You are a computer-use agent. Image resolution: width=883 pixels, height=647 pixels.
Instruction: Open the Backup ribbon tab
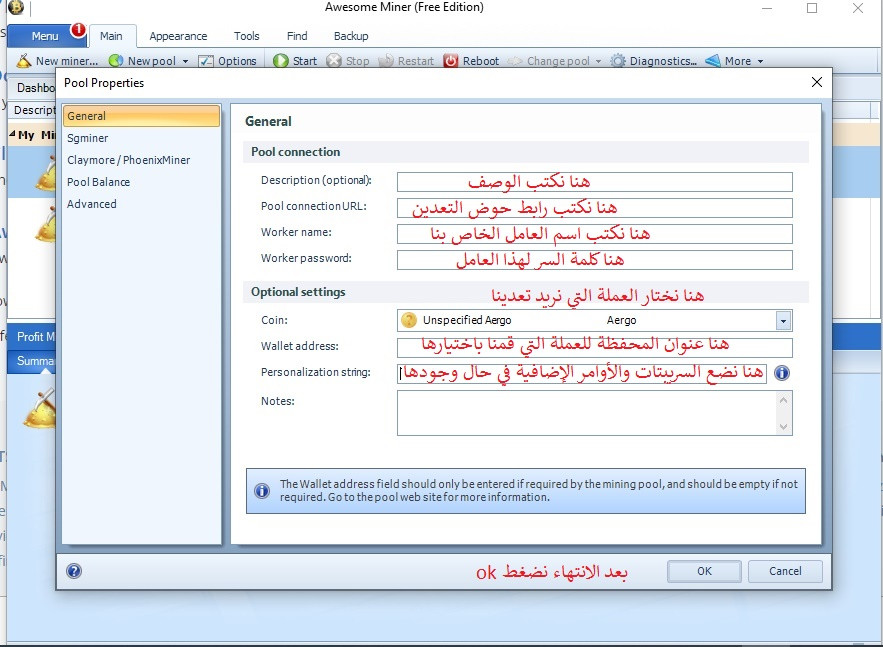[351, 36]
